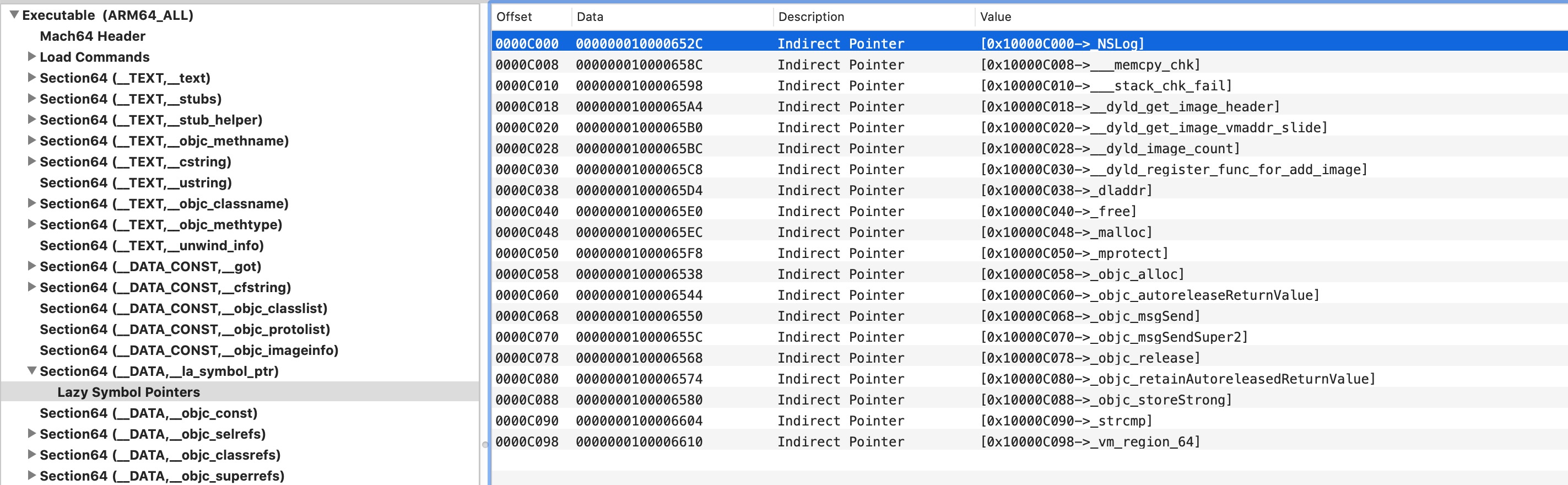Image resolution: width=1568 pixels, height=485 pixels.
Task: Select the ___memcpy_chk pointer row value
Action: [1090, 64]
